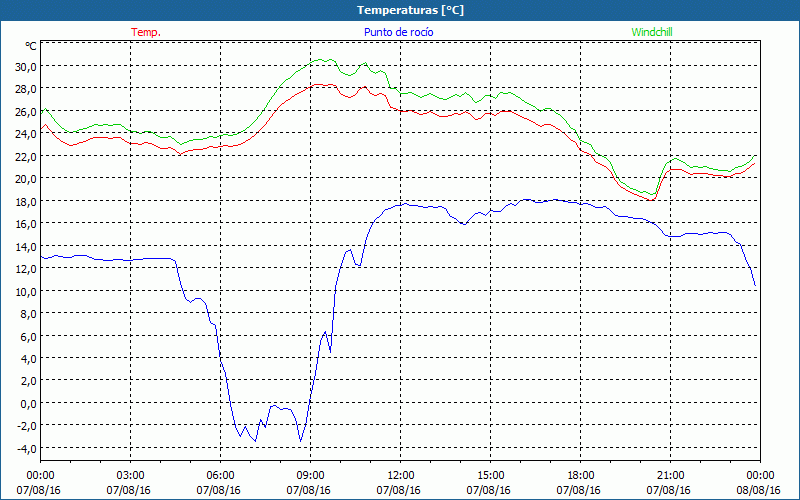The width and height of the screenshot is (800, 500).
Task: Click the 12,0 y-axis value
Action: coord(26,269)
